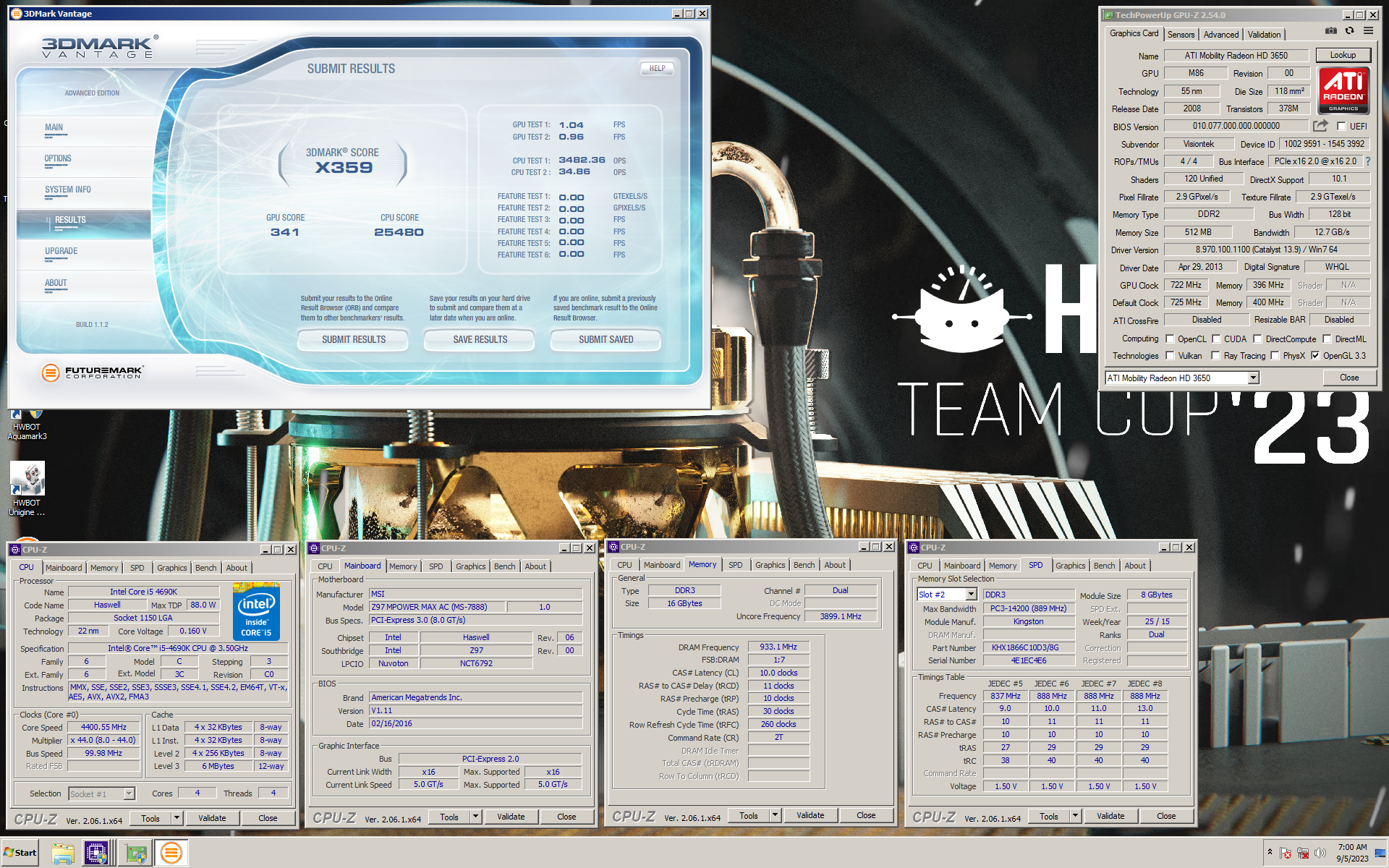This screenshot has height=868, width=1389.
Task: Click title bar icon of CPU-Z SPD window
Action: click(914, 548)
